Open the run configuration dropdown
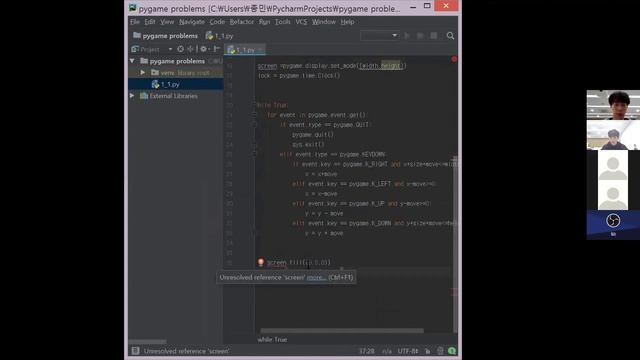640x360 pixels. [x=379, y=36]
